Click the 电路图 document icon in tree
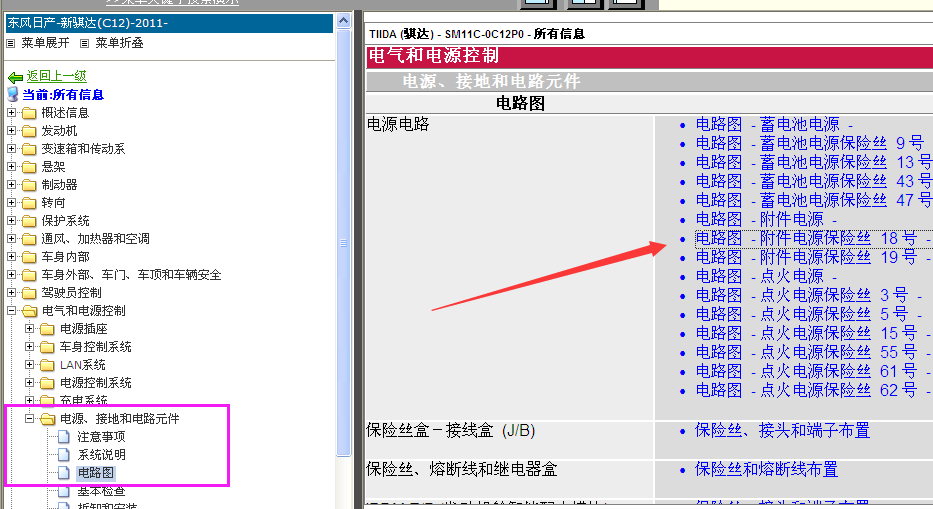Screen dimensions: 933x509 coord(64,473)
